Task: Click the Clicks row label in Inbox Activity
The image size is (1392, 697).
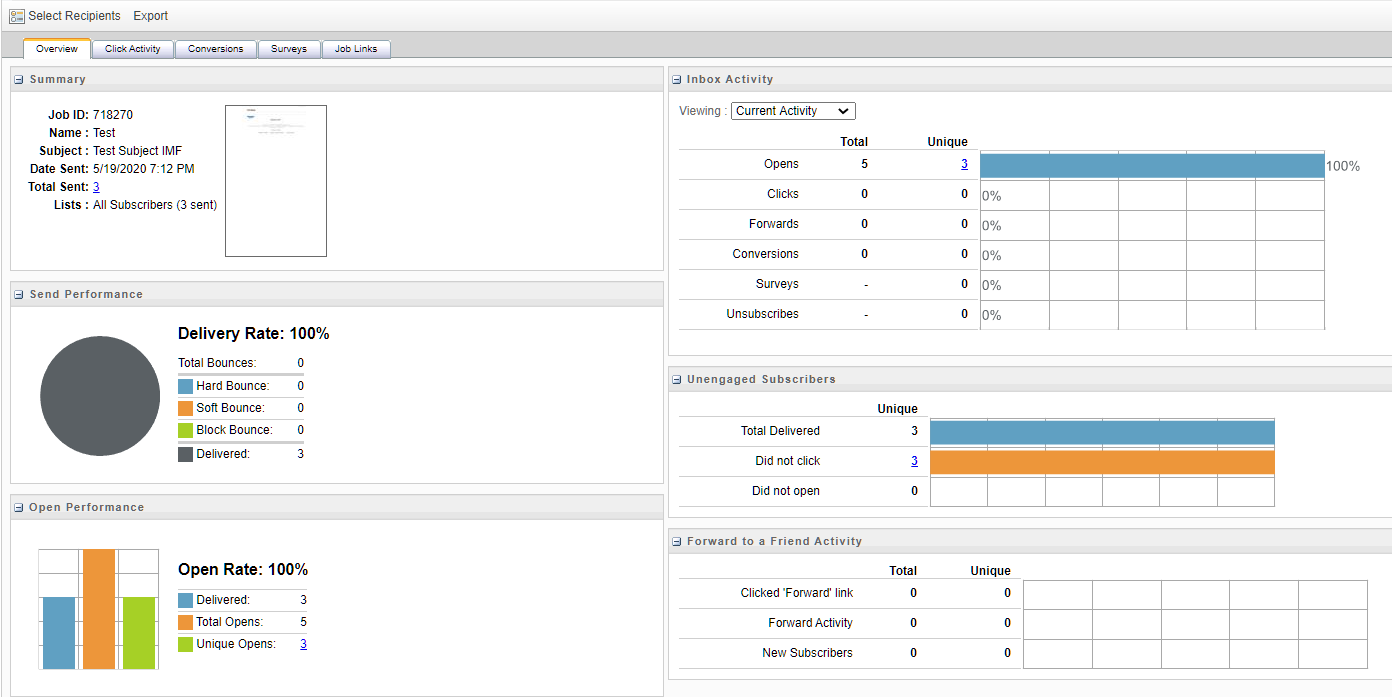Action: click(x=783, y=194)
